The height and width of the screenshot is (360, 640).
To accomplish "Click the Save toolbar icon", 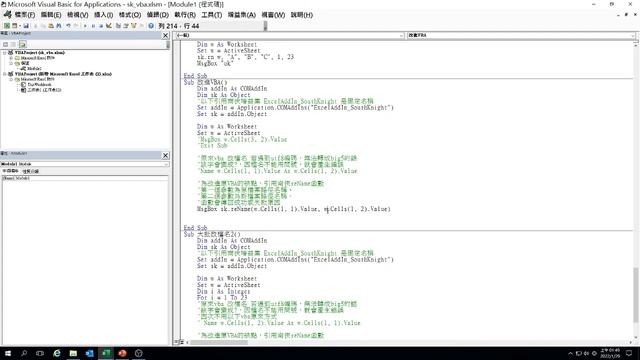I will (26, 26).
